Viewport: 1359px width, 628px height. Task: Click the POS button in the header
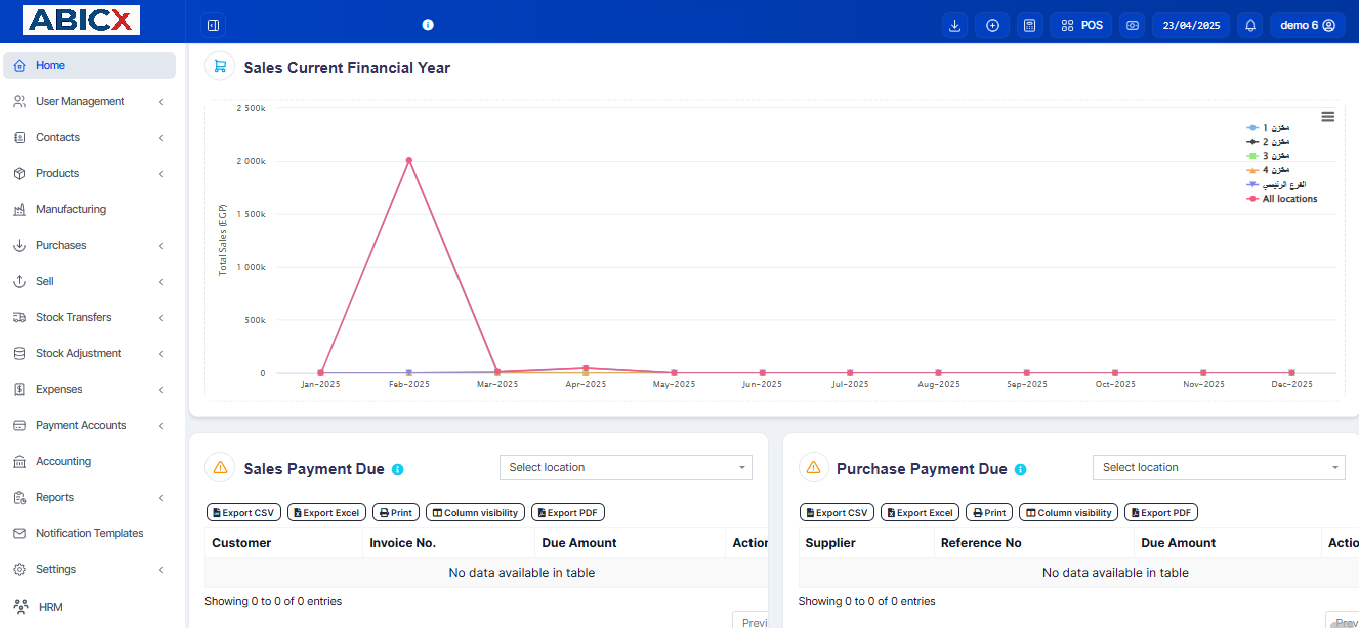click(1081, 25)
